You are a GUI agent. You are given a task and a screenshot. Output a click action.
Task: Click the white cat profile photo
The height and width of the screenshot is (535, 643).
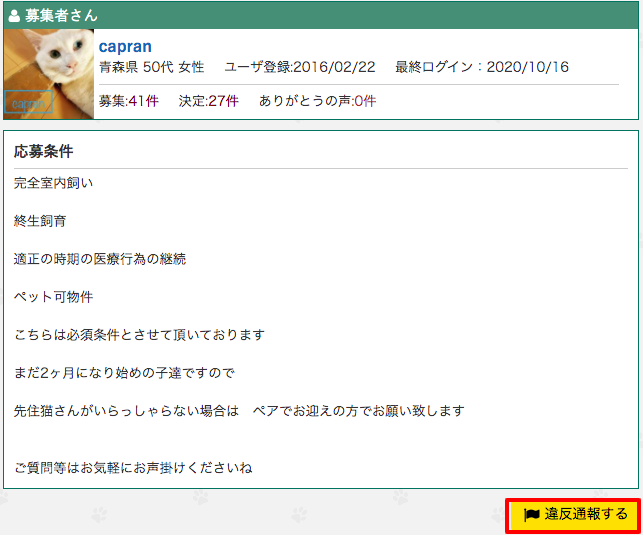coord(49,74)
